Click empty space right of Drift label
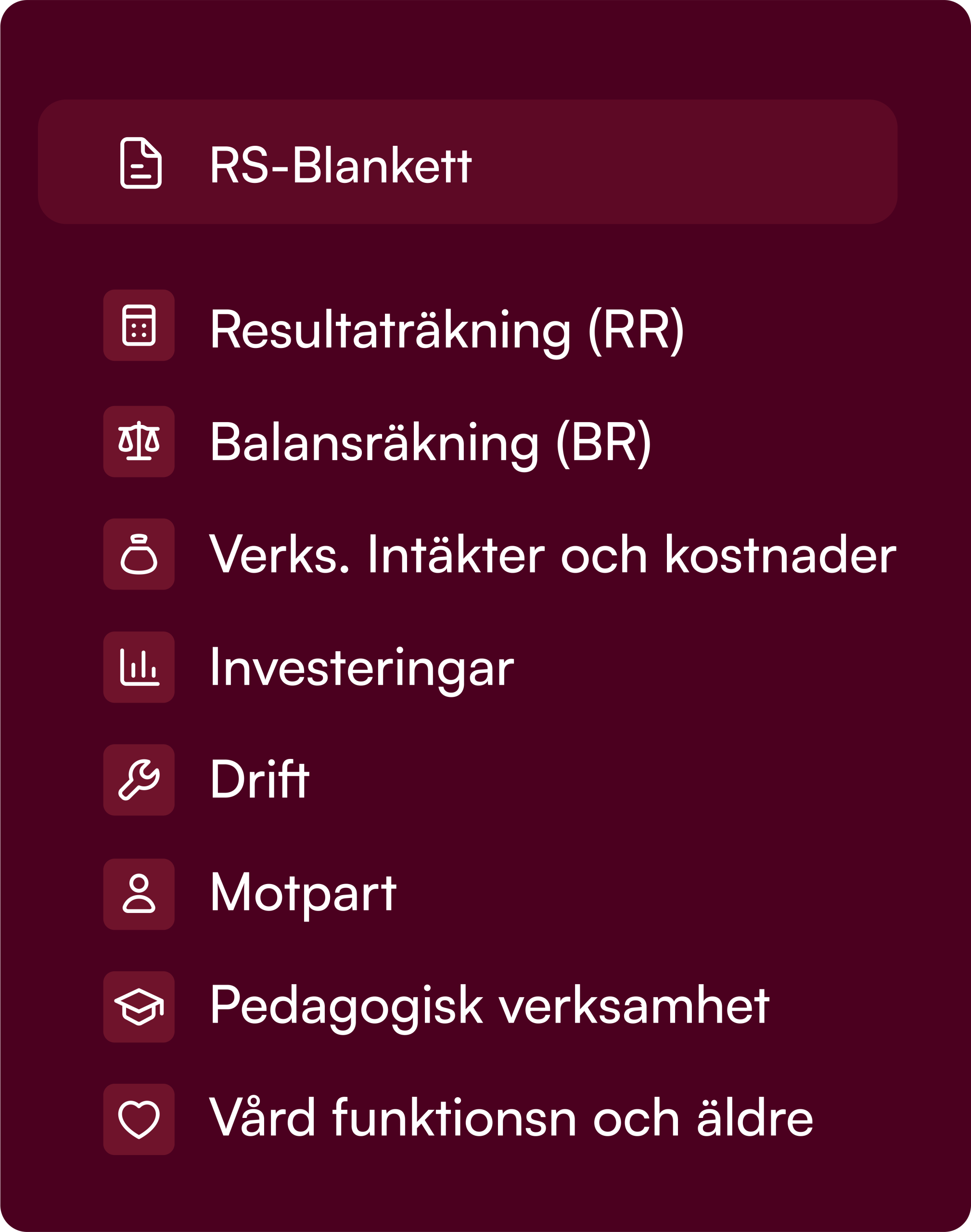971x1232 pixels. pos(568,780)
